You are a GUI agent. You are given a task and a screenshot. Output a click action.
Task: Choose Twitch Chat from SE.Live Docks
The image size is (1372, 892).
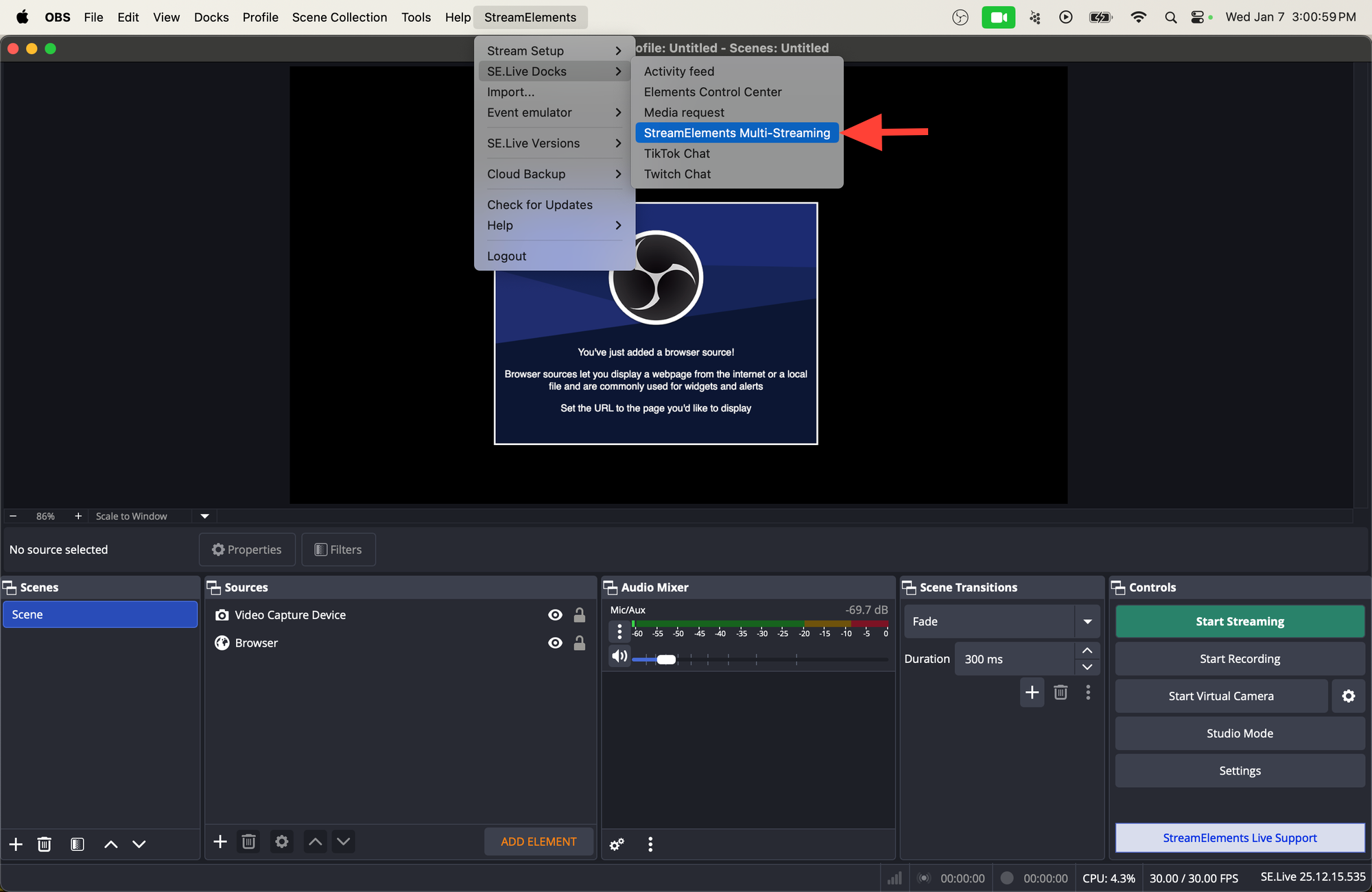pos(677,174)
